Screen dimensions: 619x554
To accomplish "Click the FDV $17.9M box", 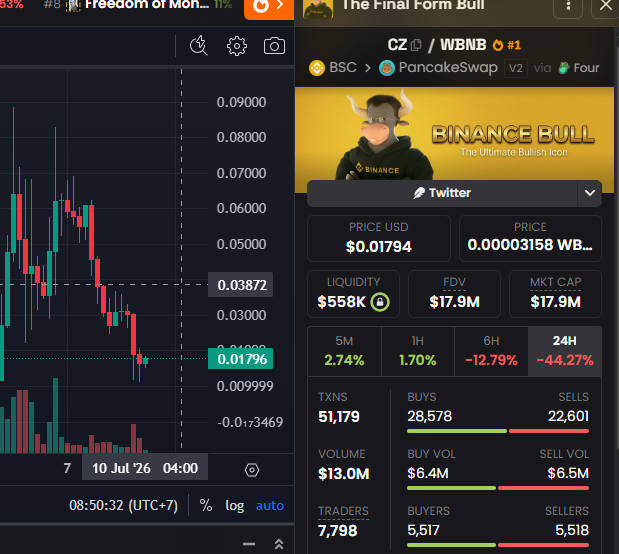I will pyautogui.click(x=454, y=294).
